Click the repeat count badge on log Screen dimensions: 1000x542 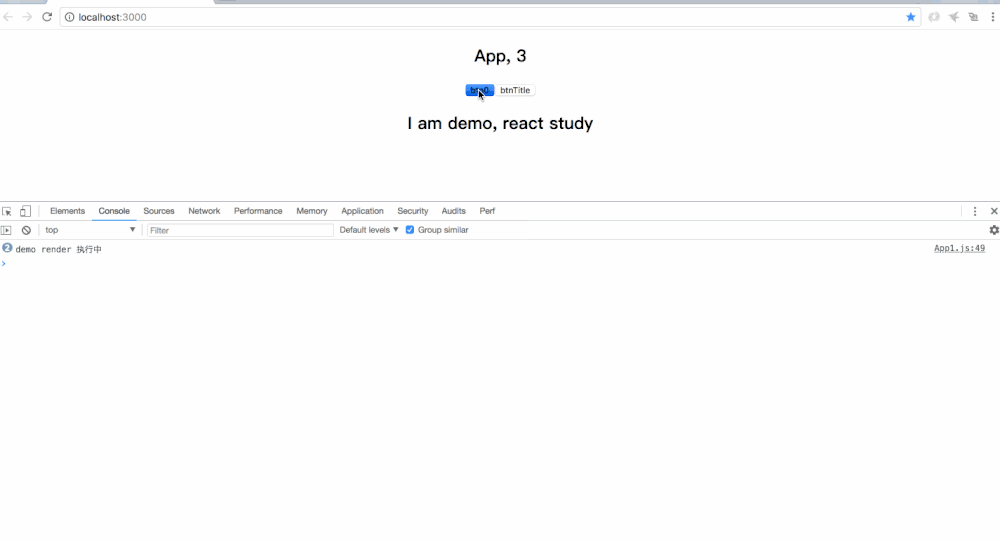click(7, 248)
